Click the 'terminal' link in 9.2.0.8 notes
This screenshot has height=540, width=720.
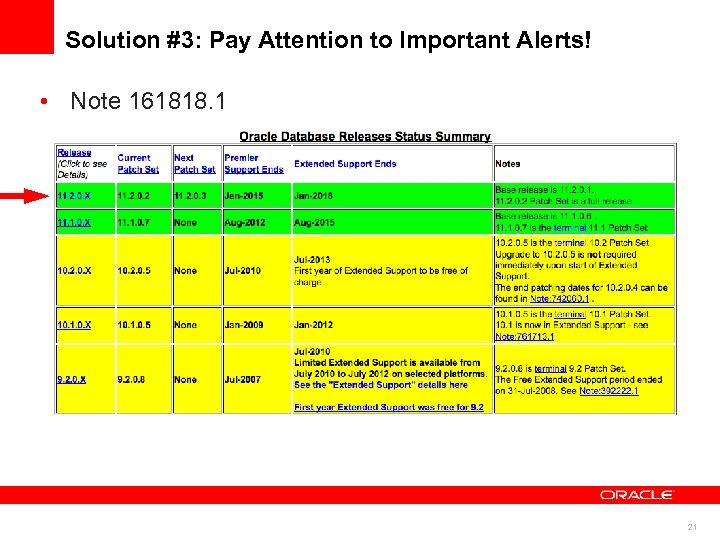[x=551, y=368]
